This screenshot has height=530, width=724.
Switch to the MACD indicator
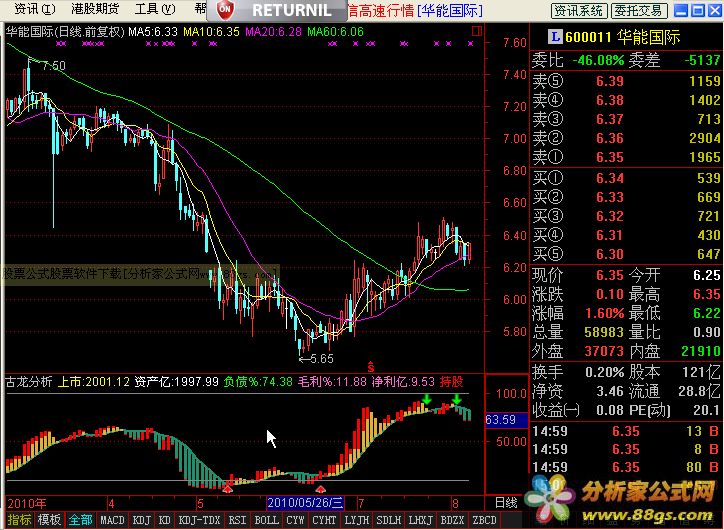pos(112,520)
